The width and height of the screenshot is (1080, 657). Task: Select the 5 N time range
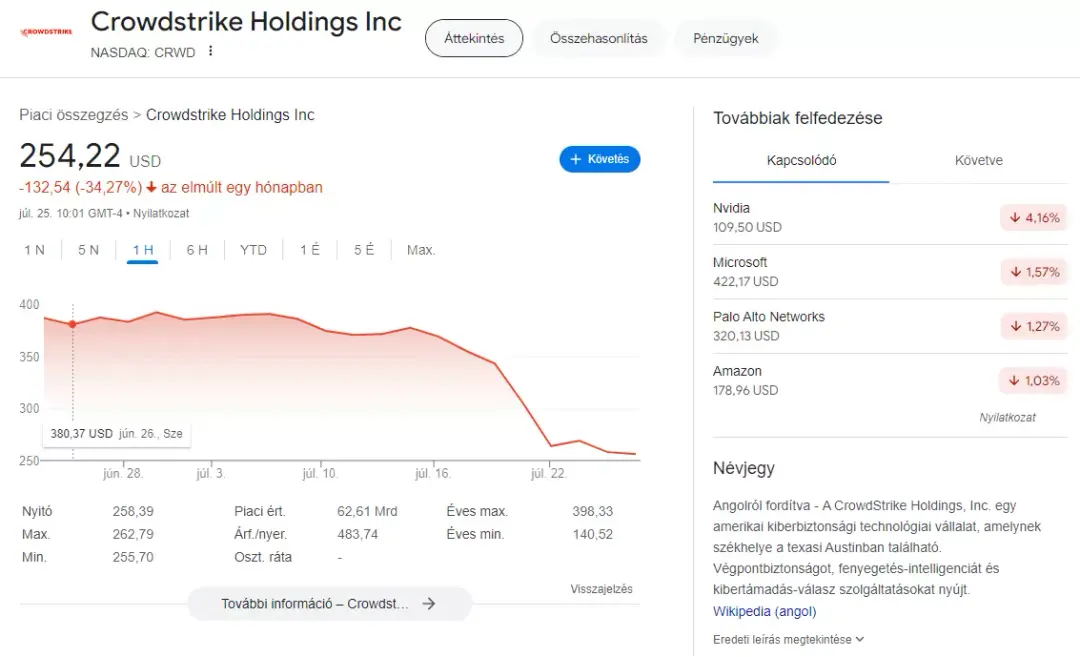click(88, 250)
